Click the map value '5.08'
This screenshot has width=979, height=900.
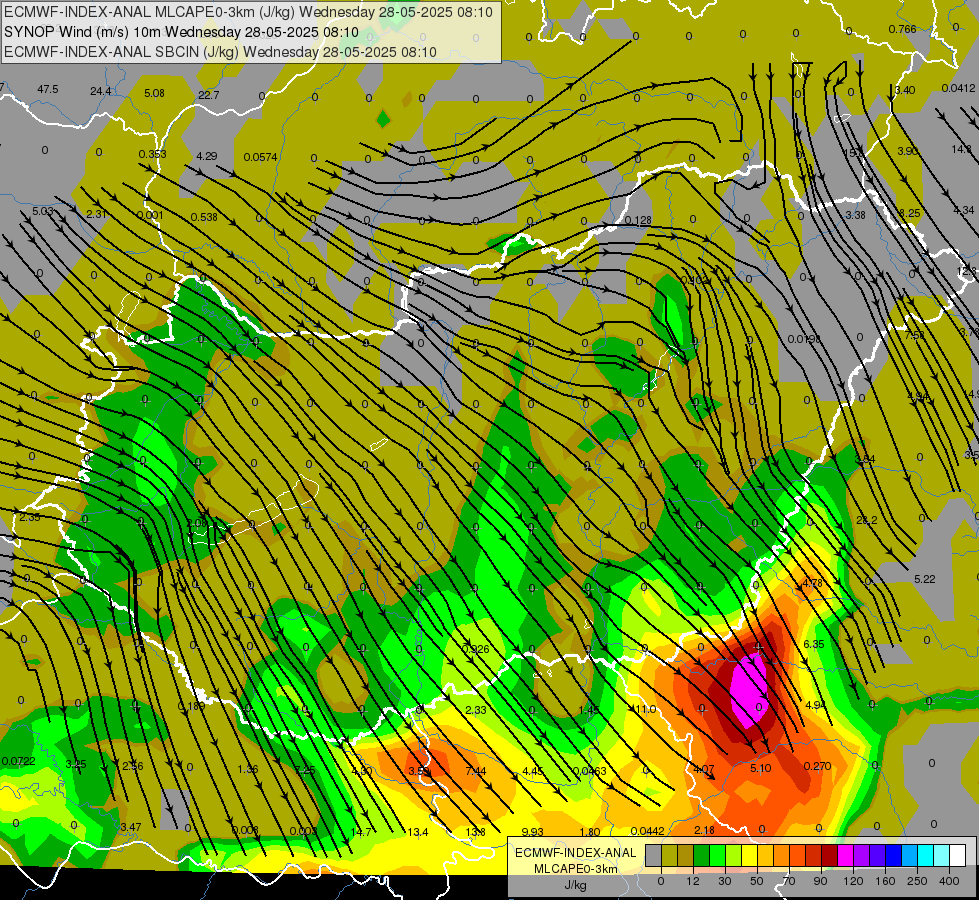point(154,93)
